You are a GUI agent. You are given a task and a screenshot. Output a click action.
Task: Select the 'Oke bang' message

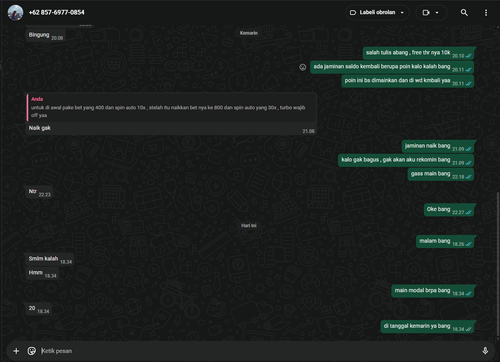449,210
